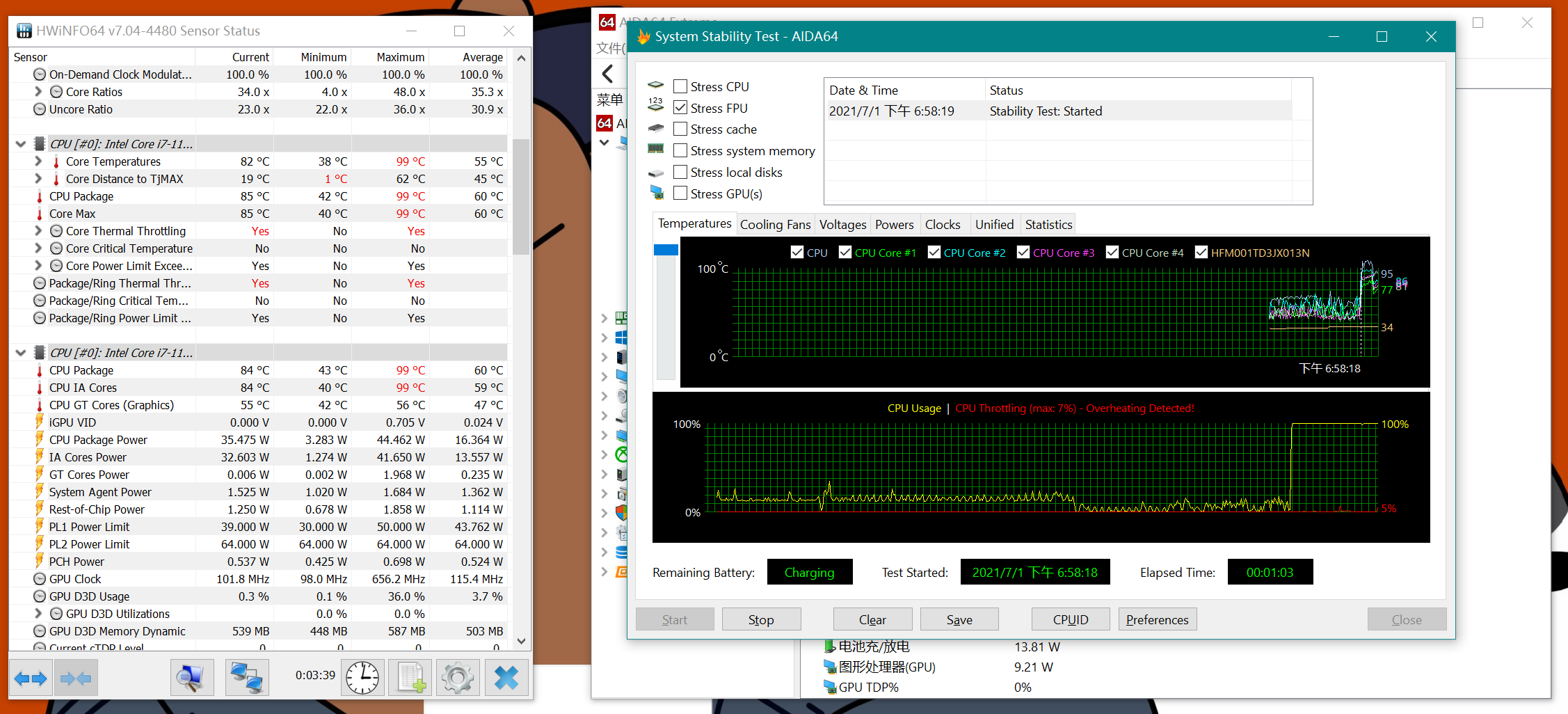Click the blue X icon in HWiNFO toolbar
The height and width of the screenshot is (714, 1568).
[x=506, y=678]
